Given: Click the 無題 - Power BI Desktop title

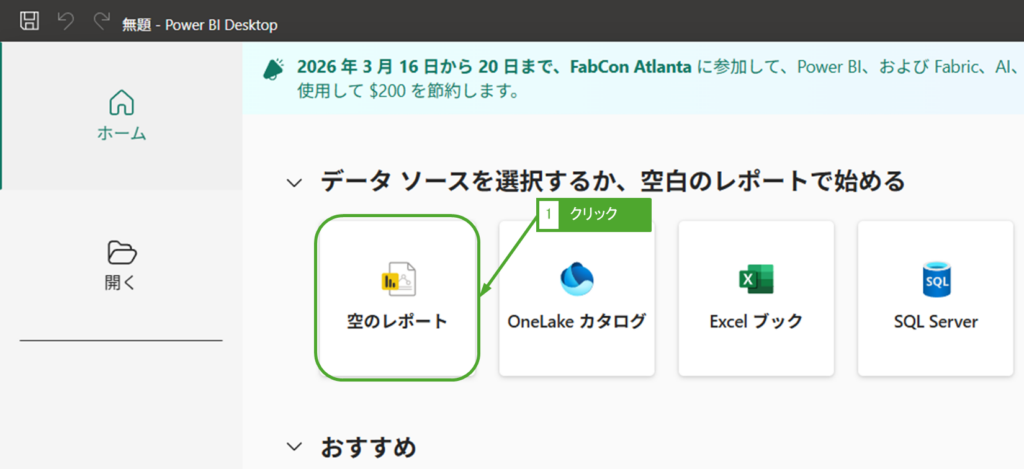Looking at the screenshot, I should [200, 24].
